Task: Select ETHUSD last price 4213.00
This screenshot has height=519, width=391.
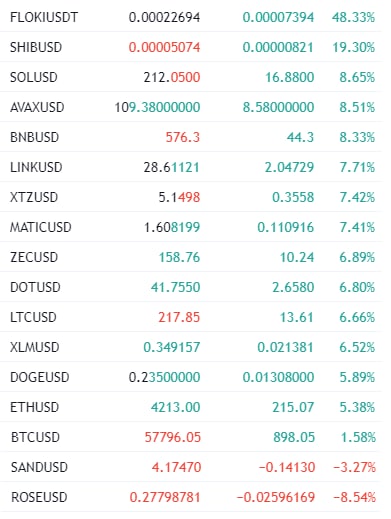Action: tap(175, 407)
